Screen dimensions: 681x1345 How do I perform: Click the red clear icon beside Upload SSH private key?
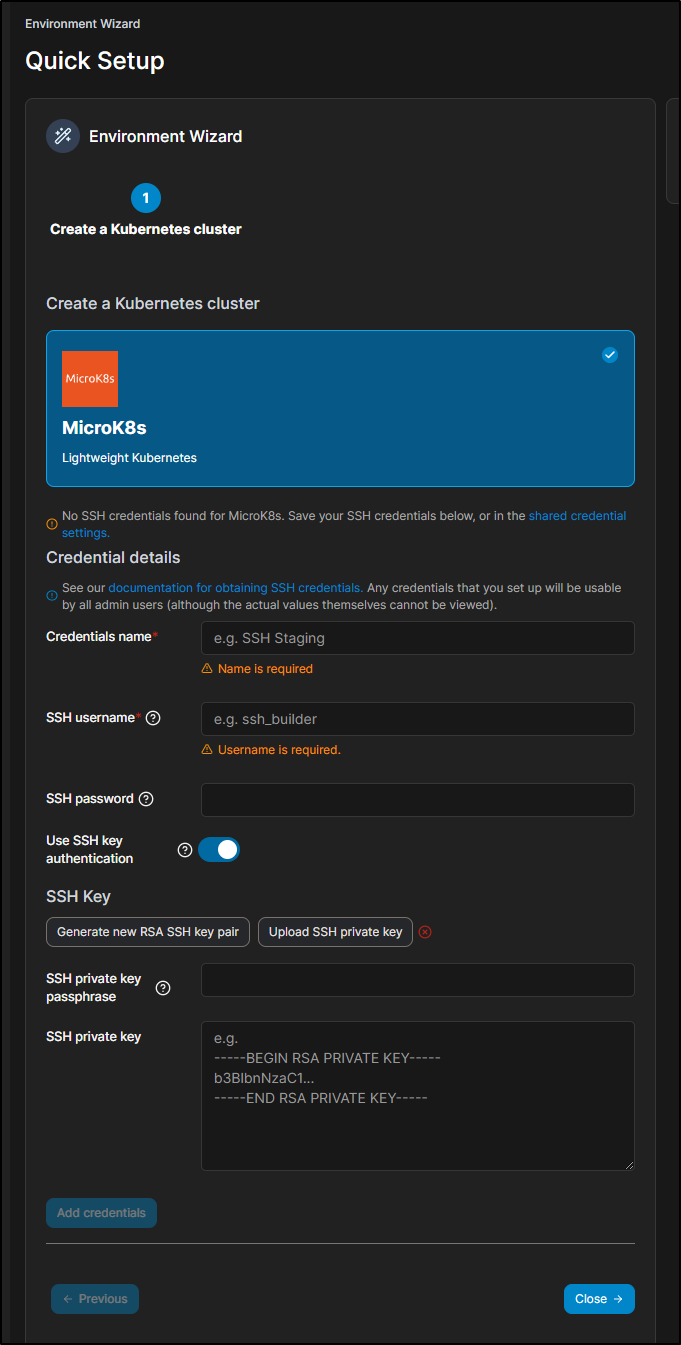(x=425, y=932)
